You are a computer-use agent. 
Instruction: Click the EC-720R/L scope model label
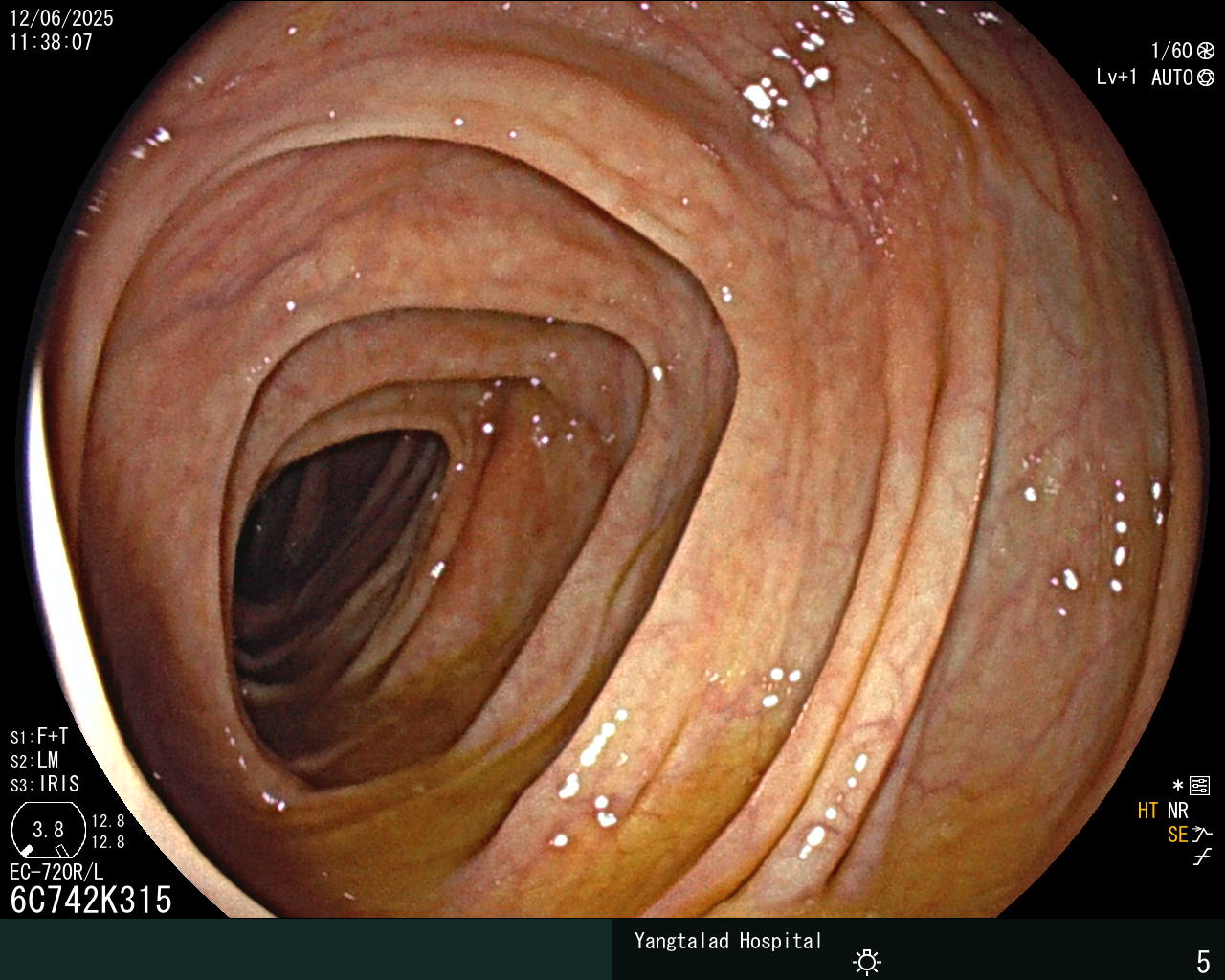point(56,872)
